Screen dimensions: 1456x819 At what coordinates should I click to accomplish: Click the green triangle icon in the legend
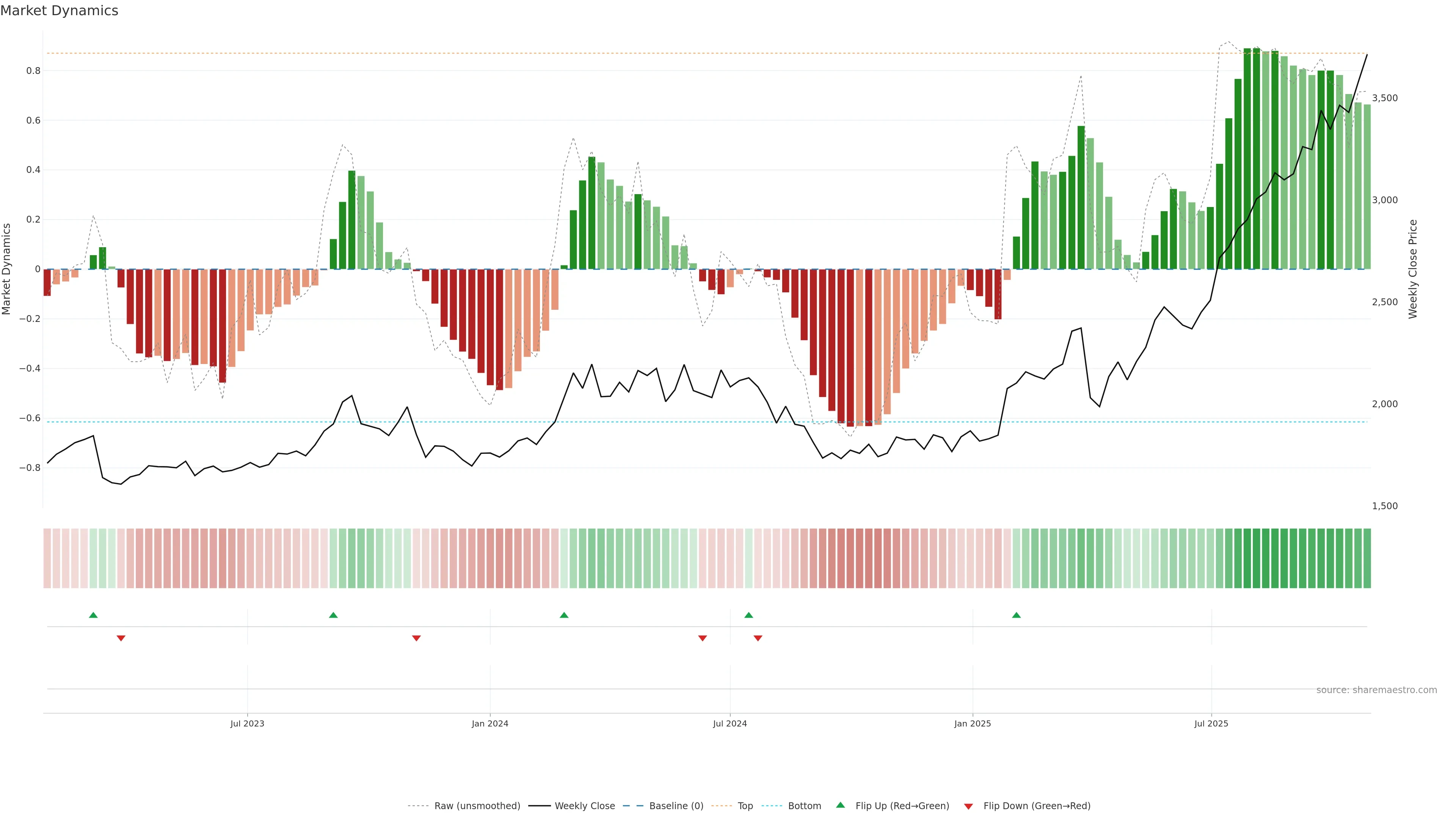click(841, 805)
